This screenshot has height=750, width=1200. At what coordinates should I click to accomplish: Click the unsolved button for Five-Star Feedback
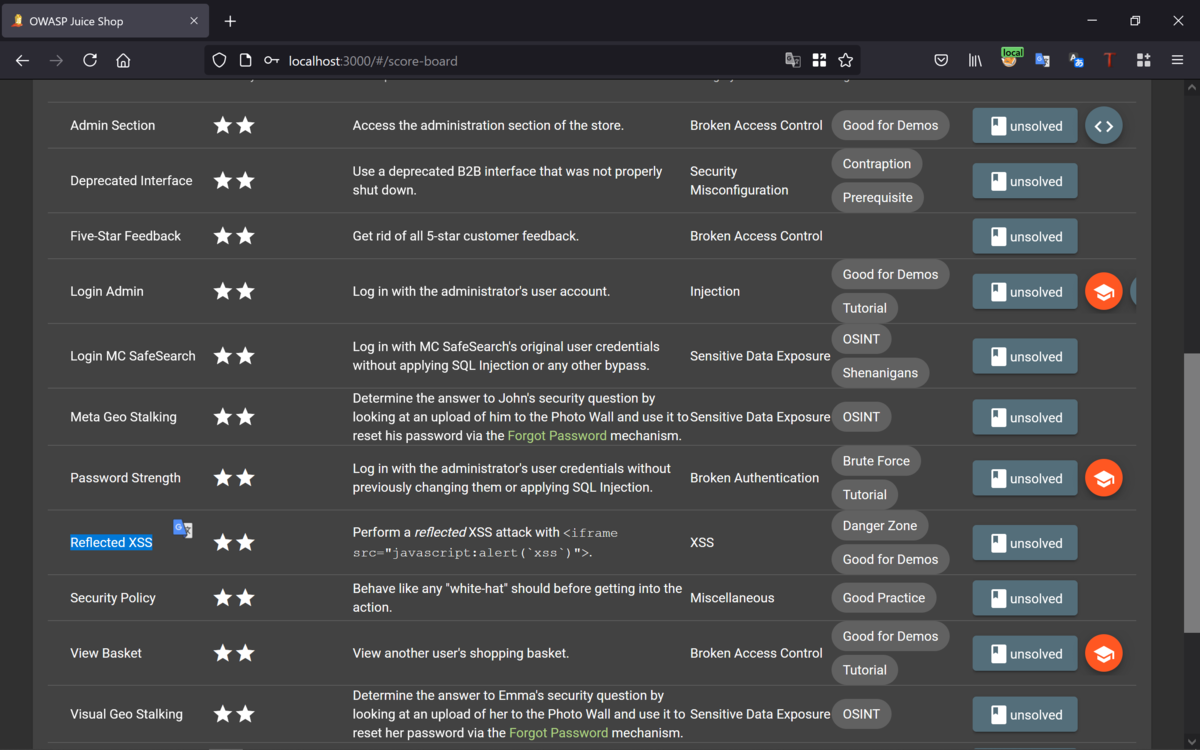[x=1025, y=237]
